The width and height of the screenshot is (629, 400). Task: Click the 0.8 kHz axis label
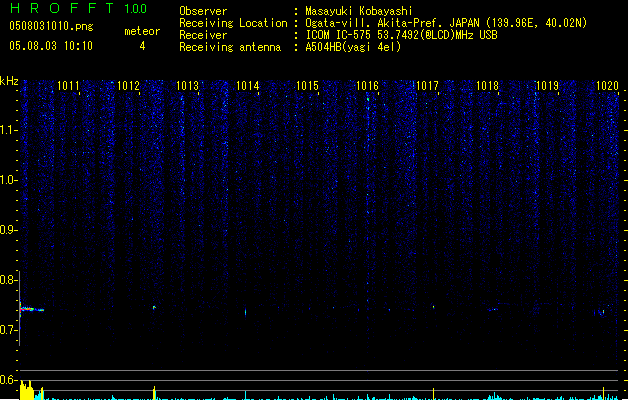[x=8, y=280]
